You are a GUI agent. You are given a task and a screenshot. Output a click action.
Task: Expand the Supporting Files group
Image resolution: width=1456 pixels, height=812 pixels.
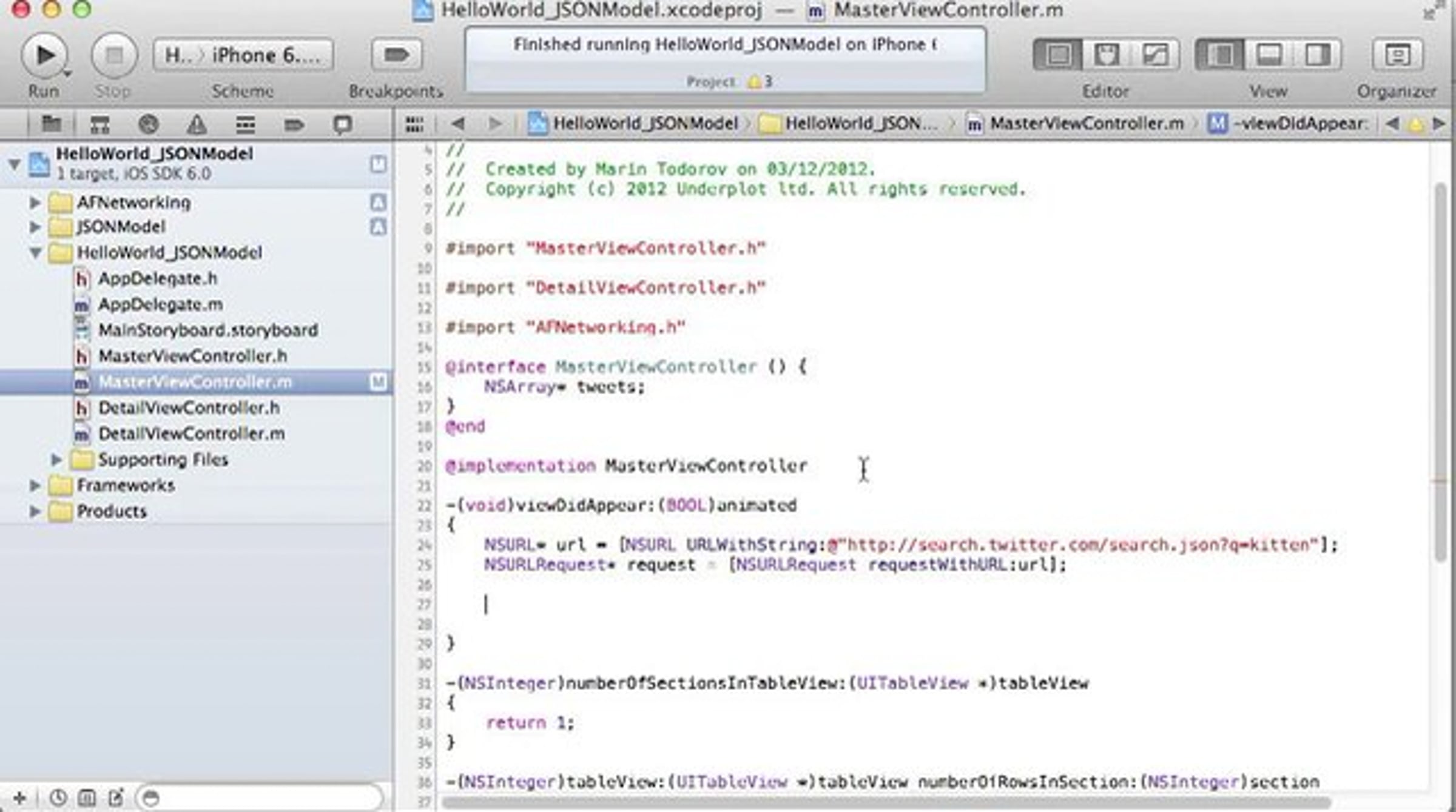click(56, 460)
